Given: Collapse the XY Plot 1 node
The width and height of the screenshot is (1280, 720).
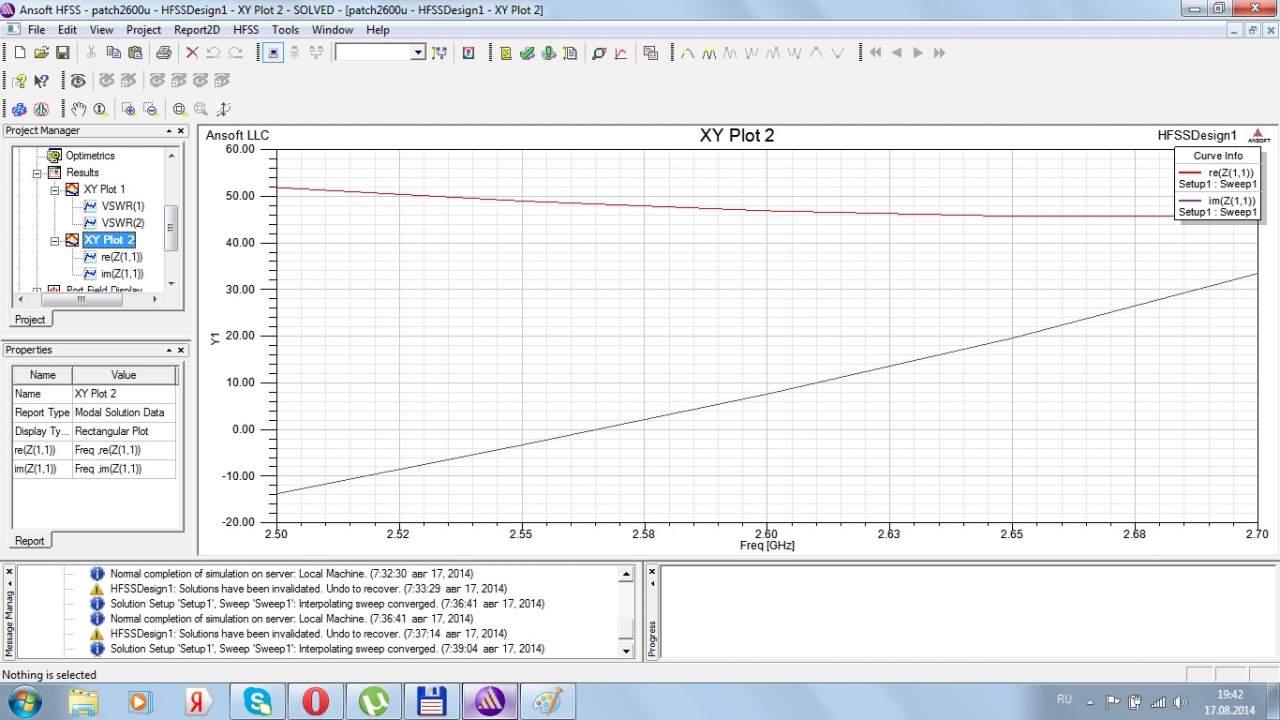Looking at the screenshot, I should tap(55, 189).
